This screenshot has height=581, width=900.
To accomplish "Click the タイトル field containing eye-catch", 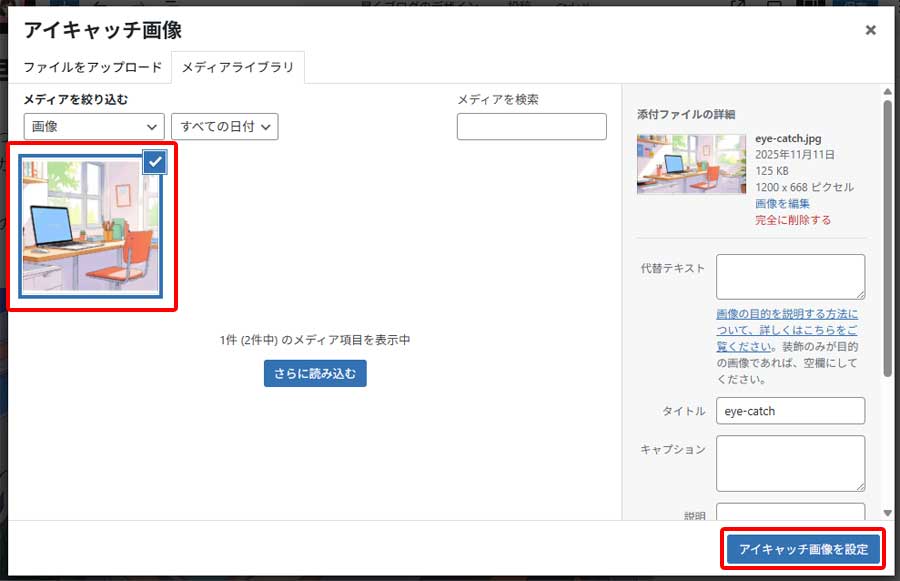I will tap(790, 411).
